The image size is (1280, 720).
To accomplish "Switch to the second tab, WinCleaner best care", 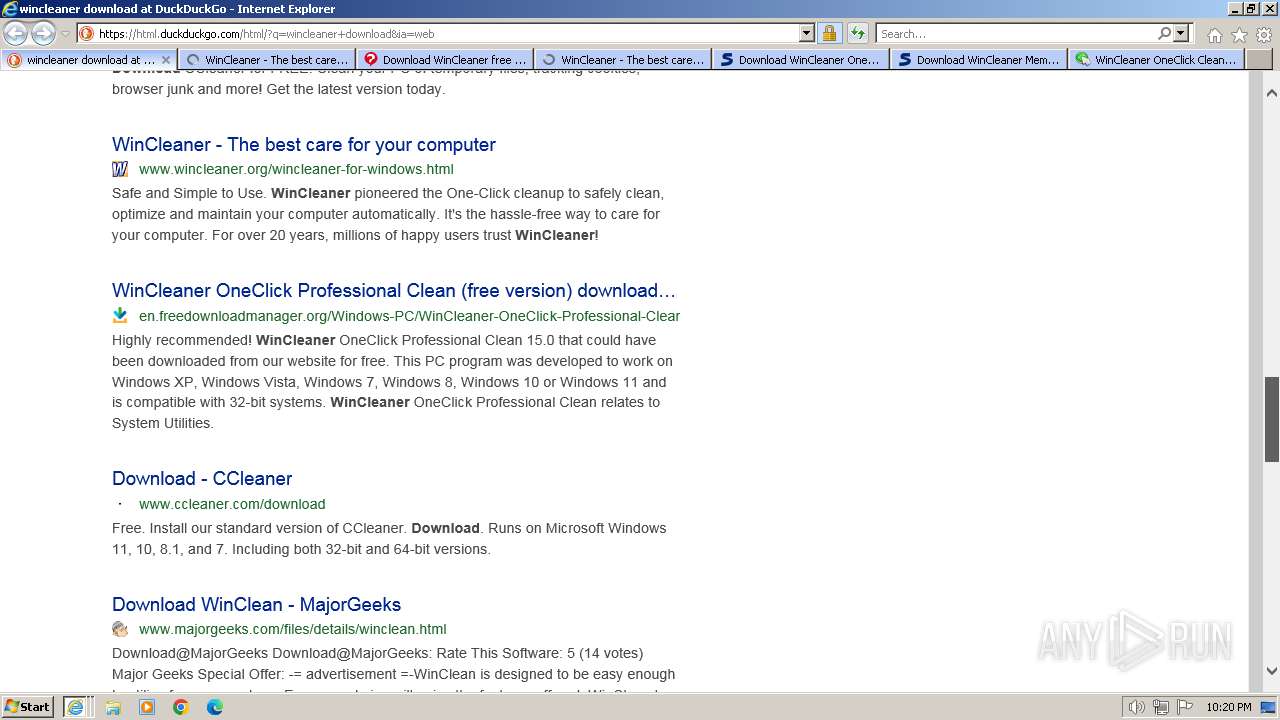I will (x=268, y=60).
